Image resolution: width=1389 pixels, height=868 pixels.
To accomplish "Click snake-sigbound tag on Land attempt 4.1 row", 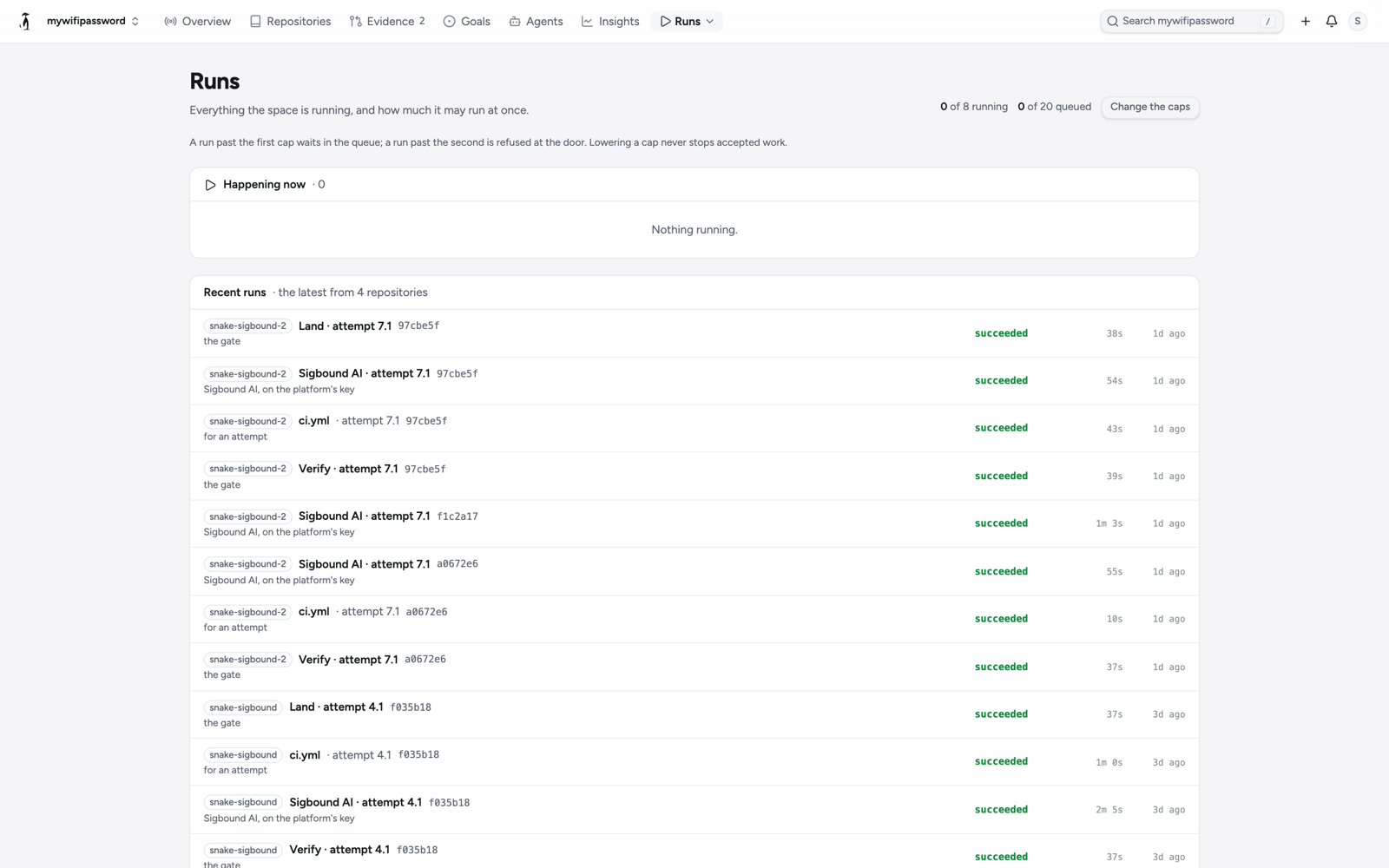I will (243, 707).
